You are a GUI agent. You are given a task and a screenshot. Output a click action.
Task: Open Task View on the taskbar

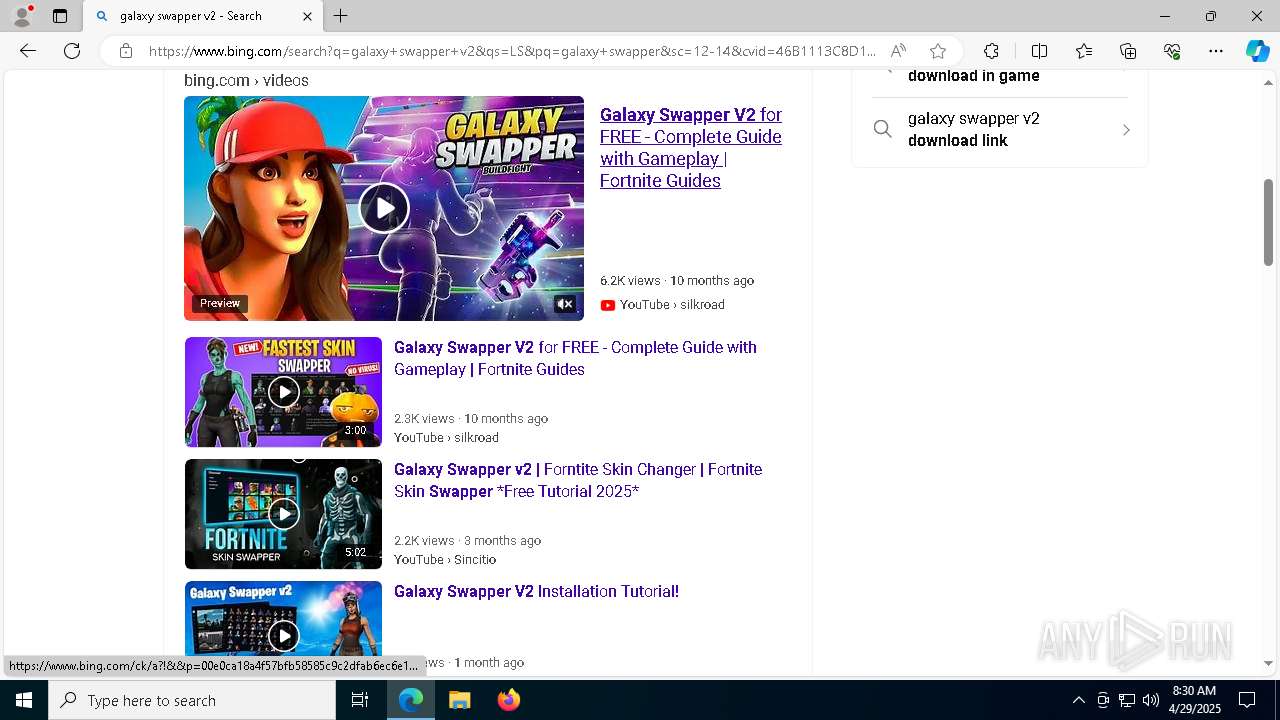click(x=360, y=700)
